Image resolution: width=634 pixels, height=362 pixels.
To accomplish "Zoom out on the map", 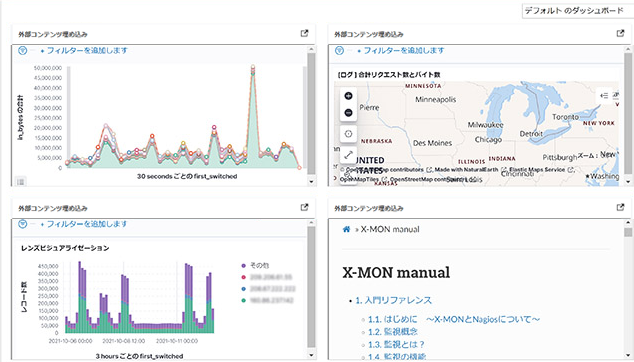I will coord(348,112).
